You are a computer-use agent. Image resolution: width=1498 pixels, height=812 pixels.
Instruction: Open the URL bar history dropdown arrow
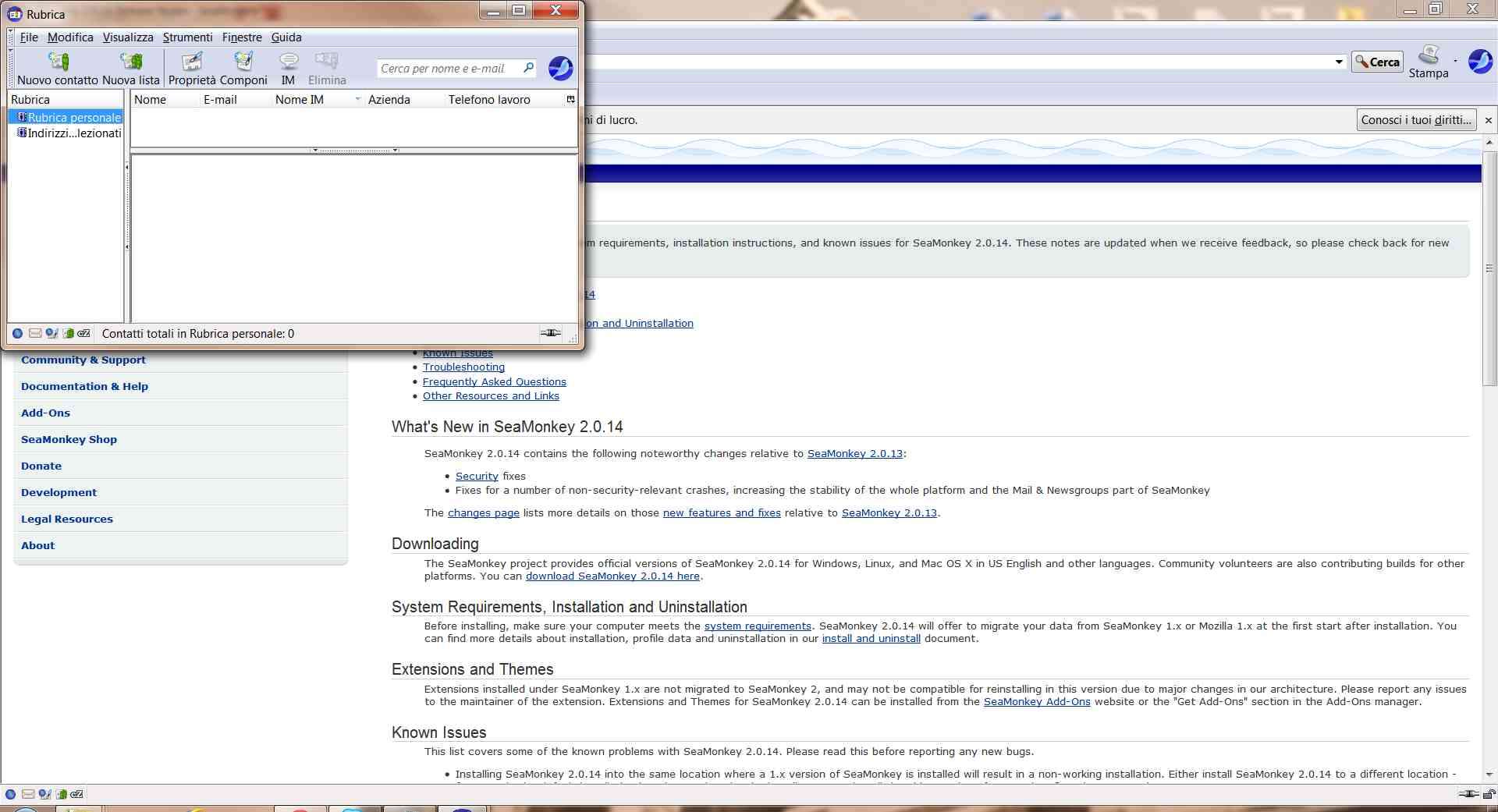click(x=1339, y=62)
